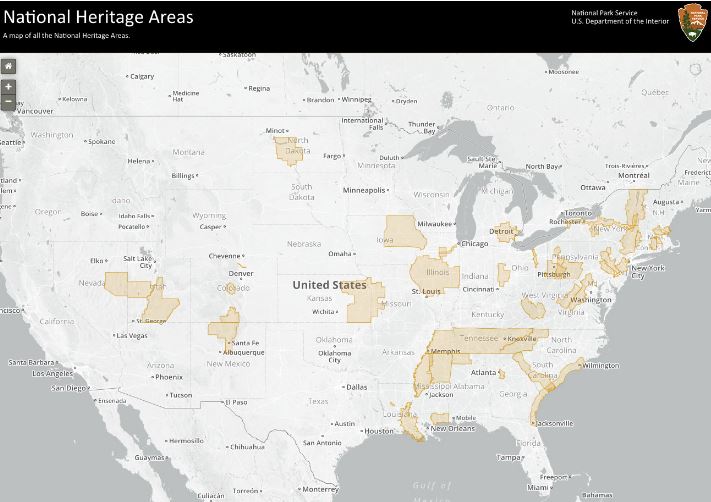Click the United States country label
The width and height of the screenshot is (711, 502).
pyautogui.click(x=329, y=285)
